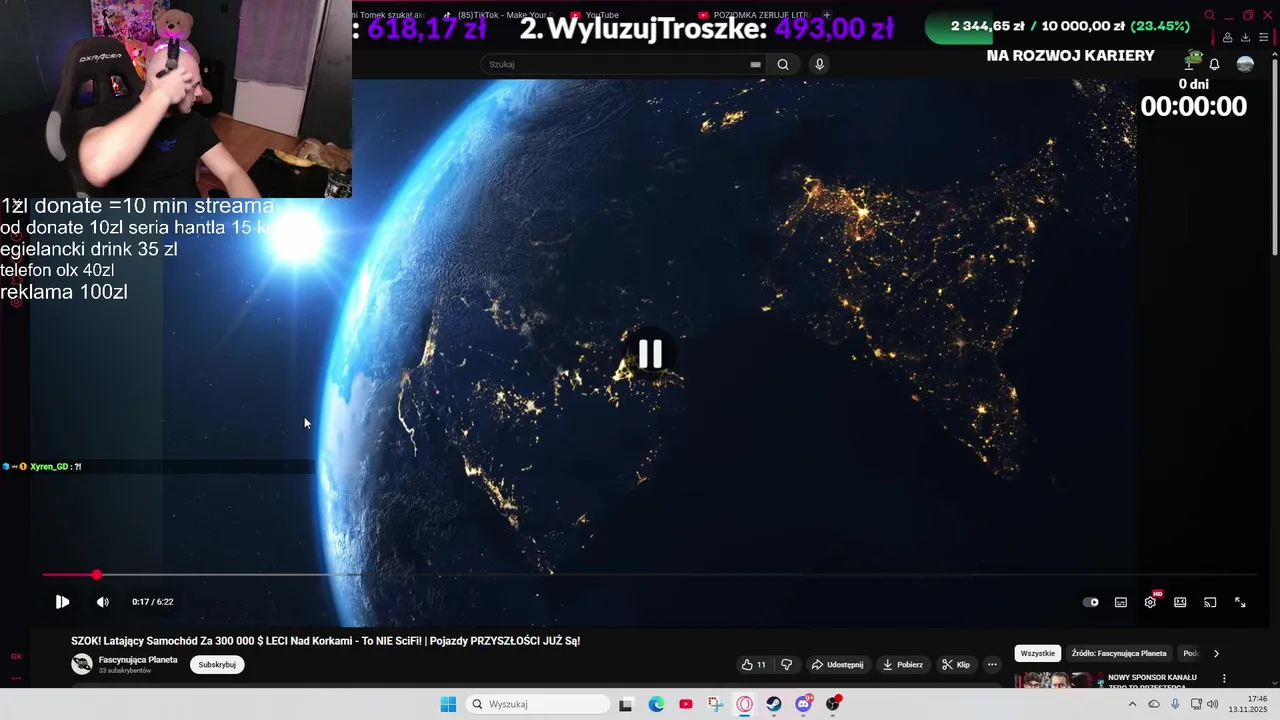Open the Snipping Tool on taskbar
Viewport: 1280px width, 720px height.
715,704
